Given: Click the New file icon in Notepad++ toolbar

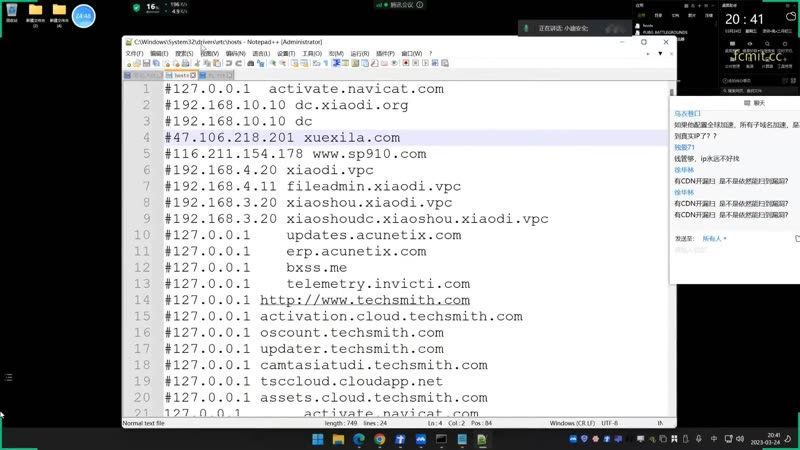Looking at the screenshot, I should point(129,63).
